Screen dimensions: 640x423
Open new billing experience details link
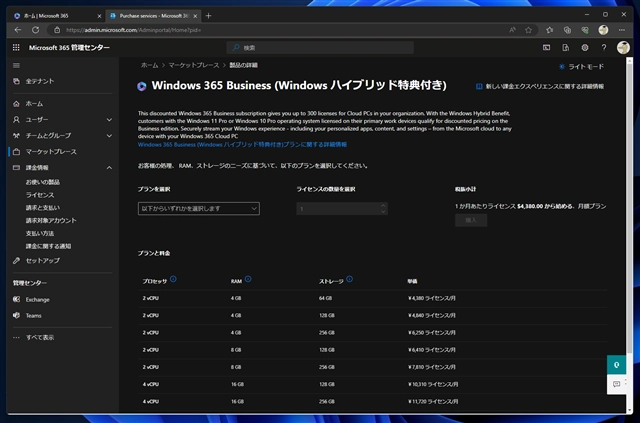tap(540, 87)
